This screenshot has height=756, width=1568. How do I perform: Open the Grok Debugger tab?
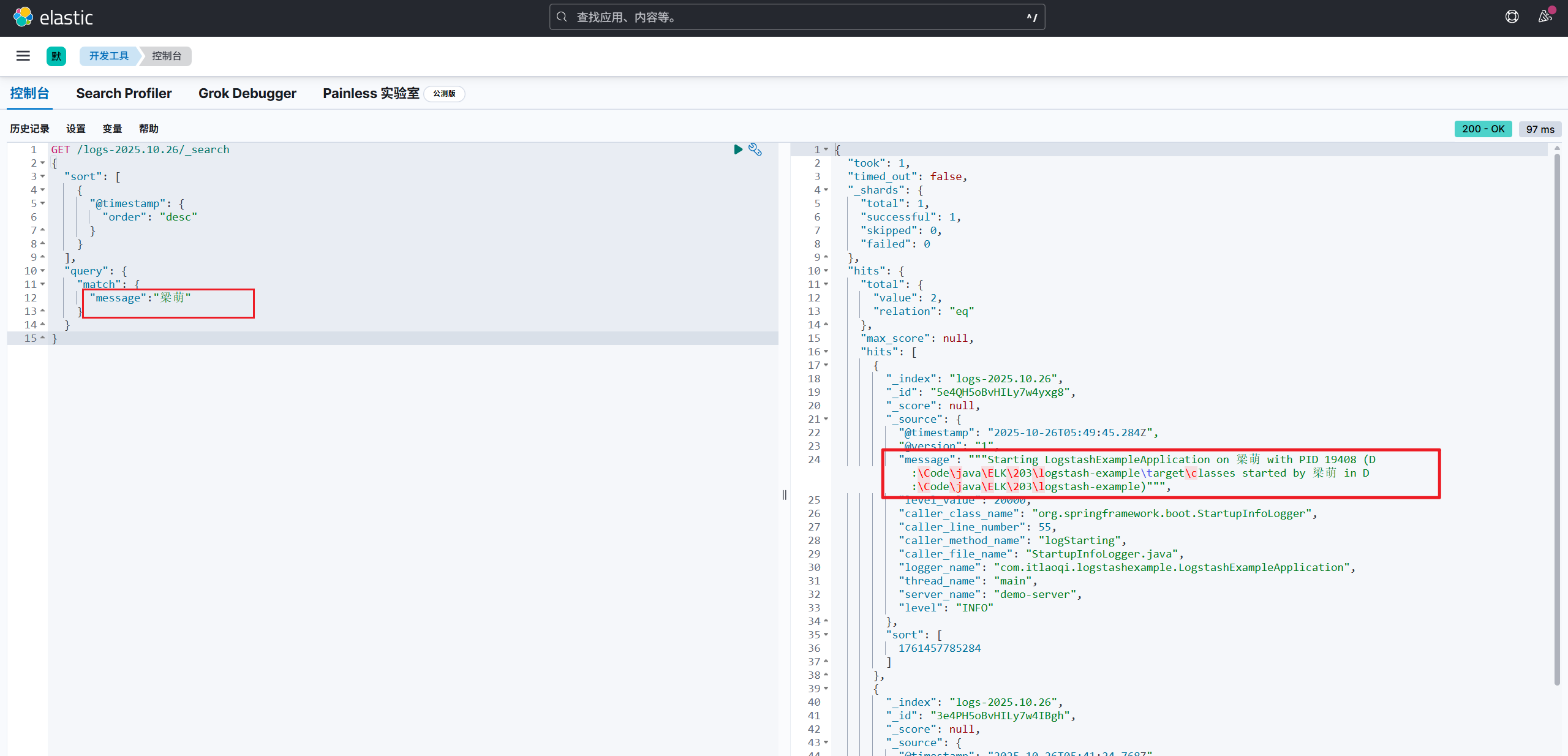pos(247,94)
